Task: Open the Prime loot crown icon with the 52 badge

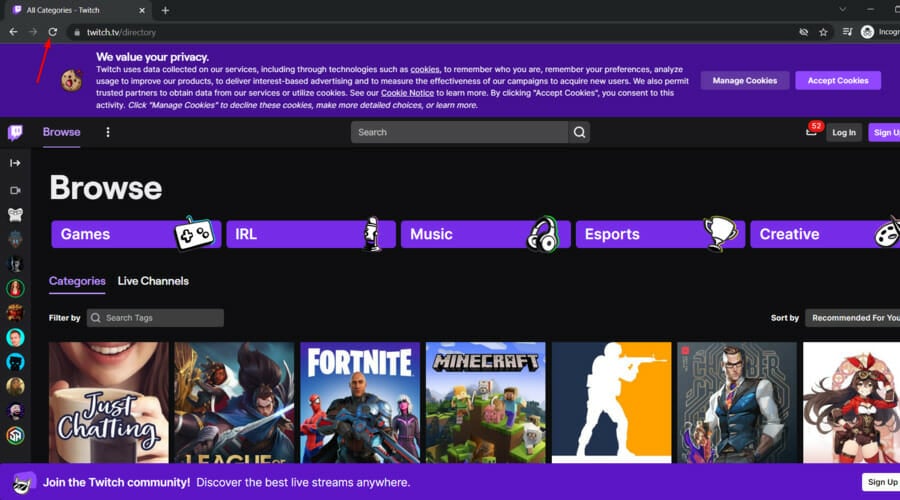Action: (811, 132)
